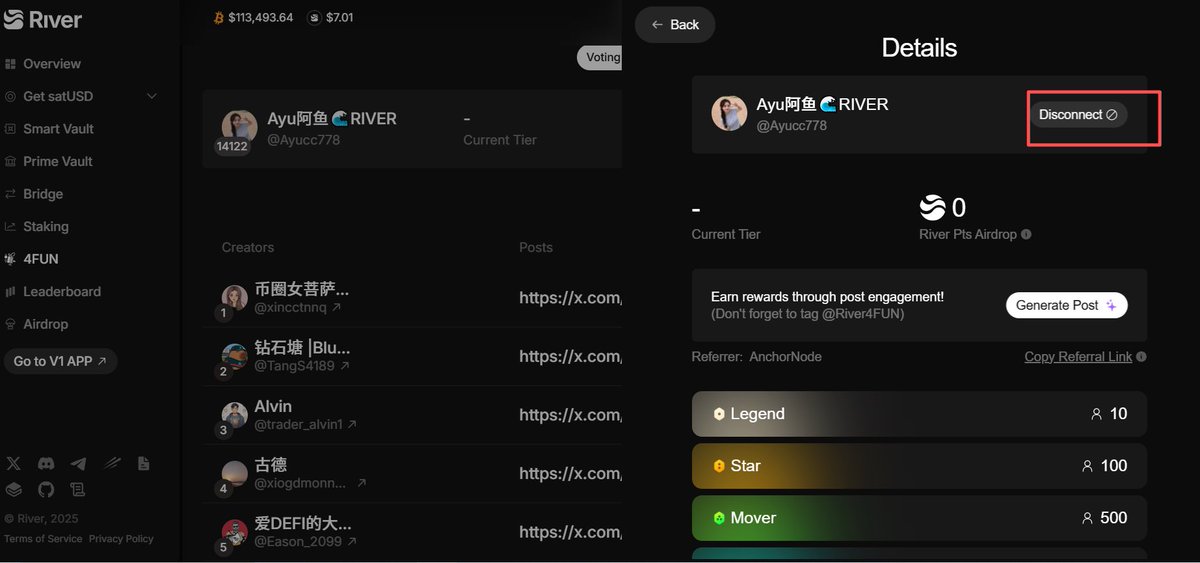This screenshot has height=563, width=1200.
Task: Open @TangS4189 external profile arrow
Action: 346,367
